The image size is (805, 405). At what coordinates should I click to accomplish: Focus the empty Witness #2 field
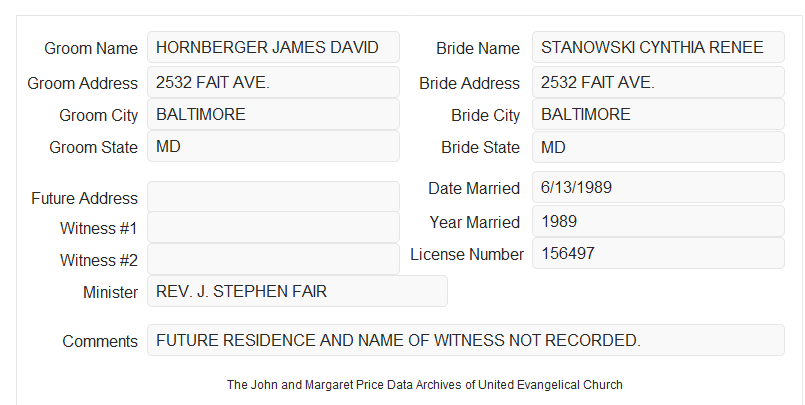click(x=273, y=259)
